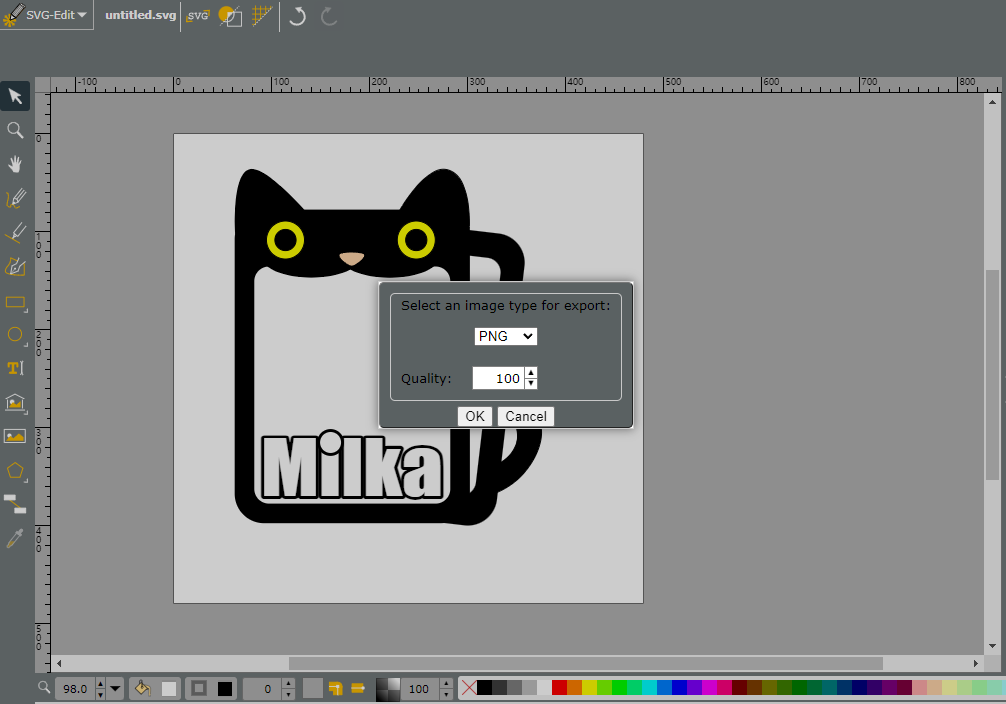
Task: Click the vertical scrollbar down arrow
Action: [993, 646]
